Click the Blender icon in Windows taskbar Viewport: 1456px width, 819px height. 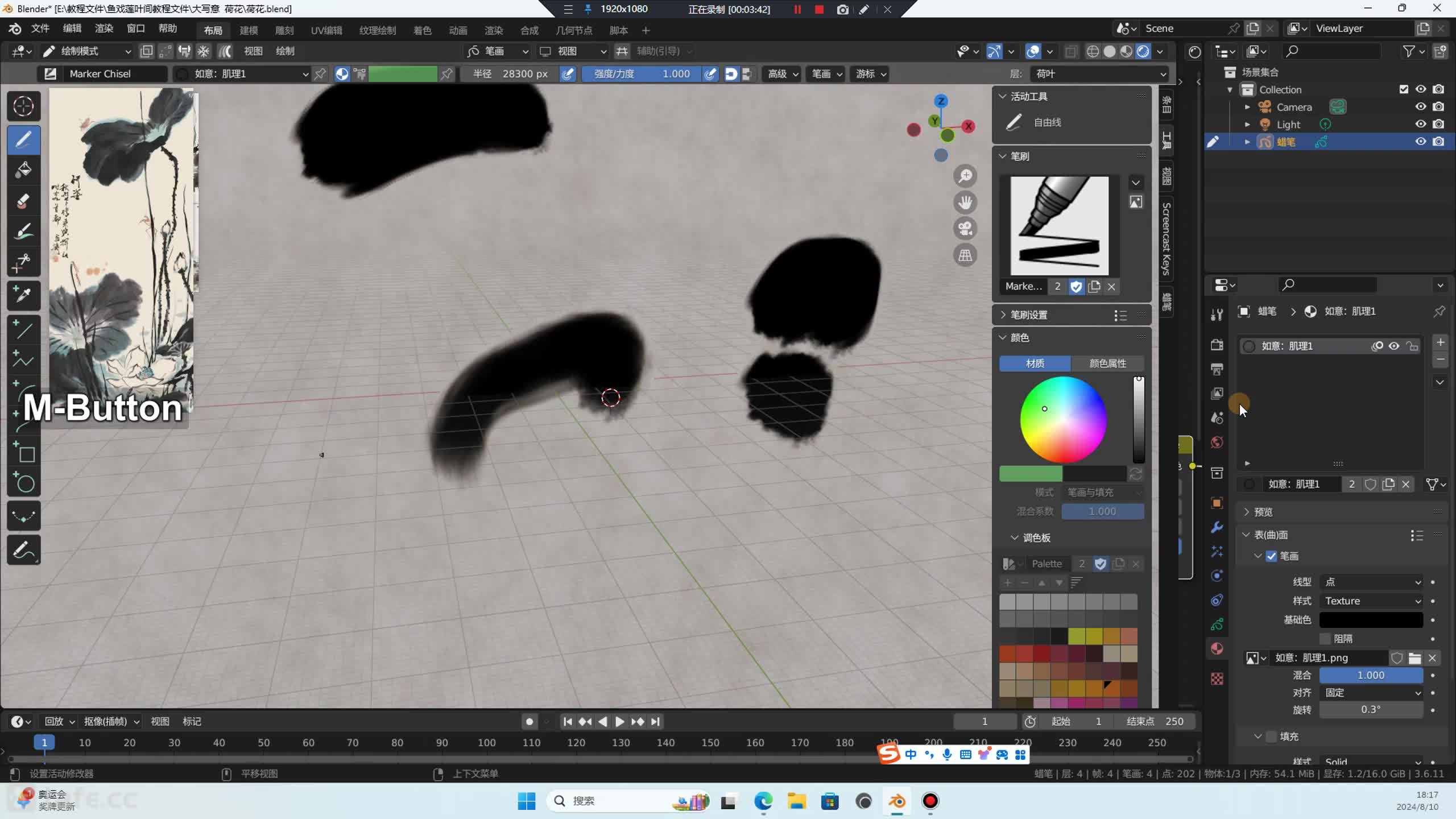(x=897, y=801)
